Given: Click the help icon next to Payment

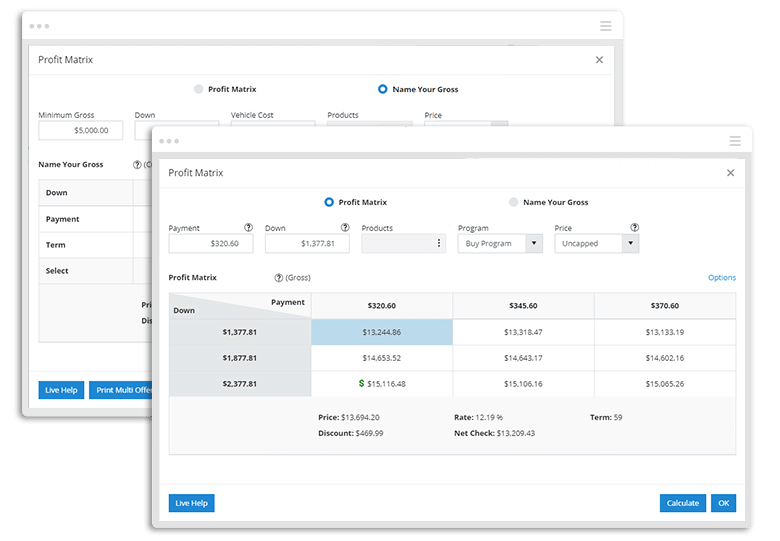Looking at the screenshot, I should pos(248,228).
